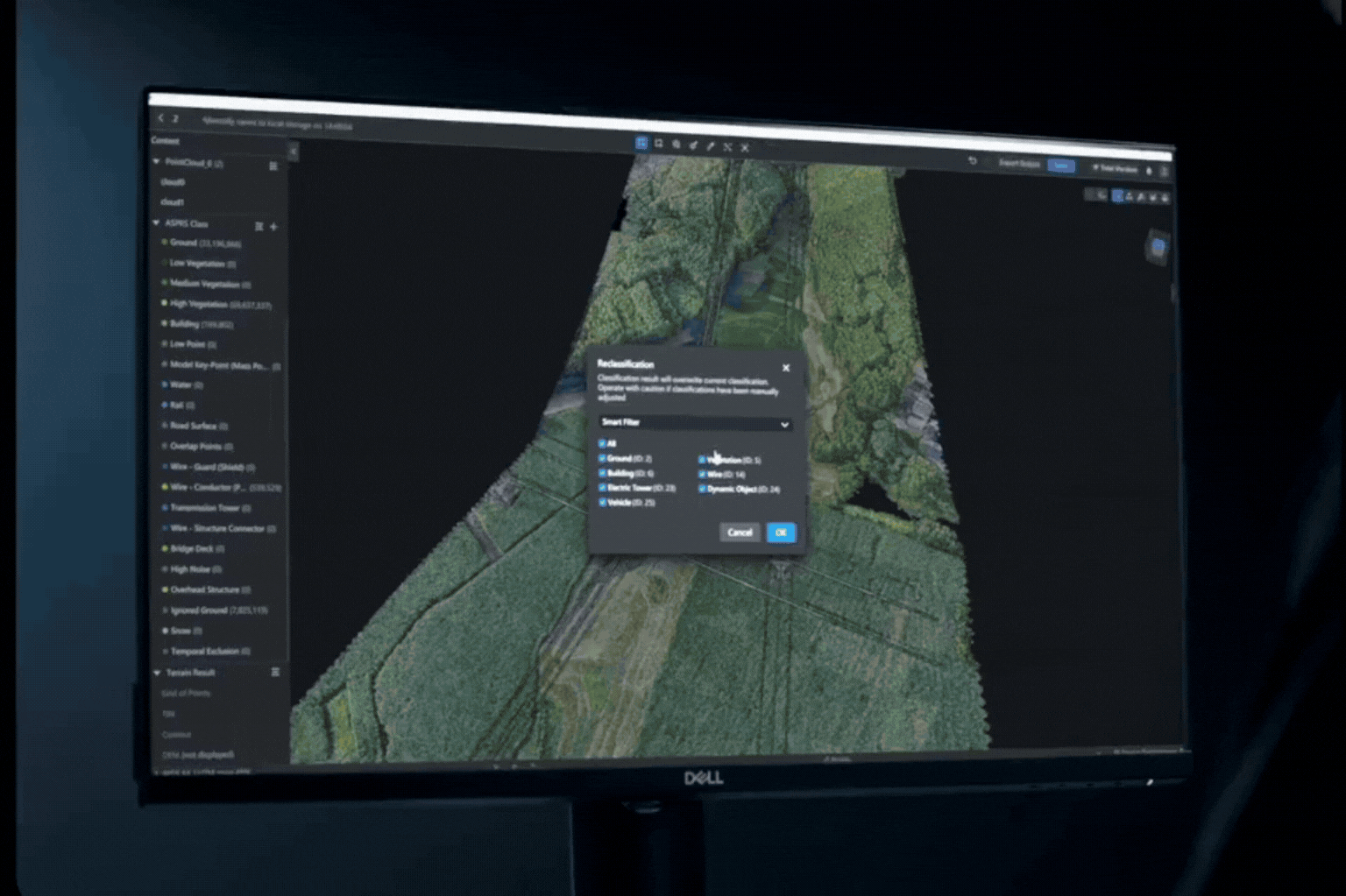
Task: Open the list menu icon beside Terrain Result
Action: (x=275, y=672)
